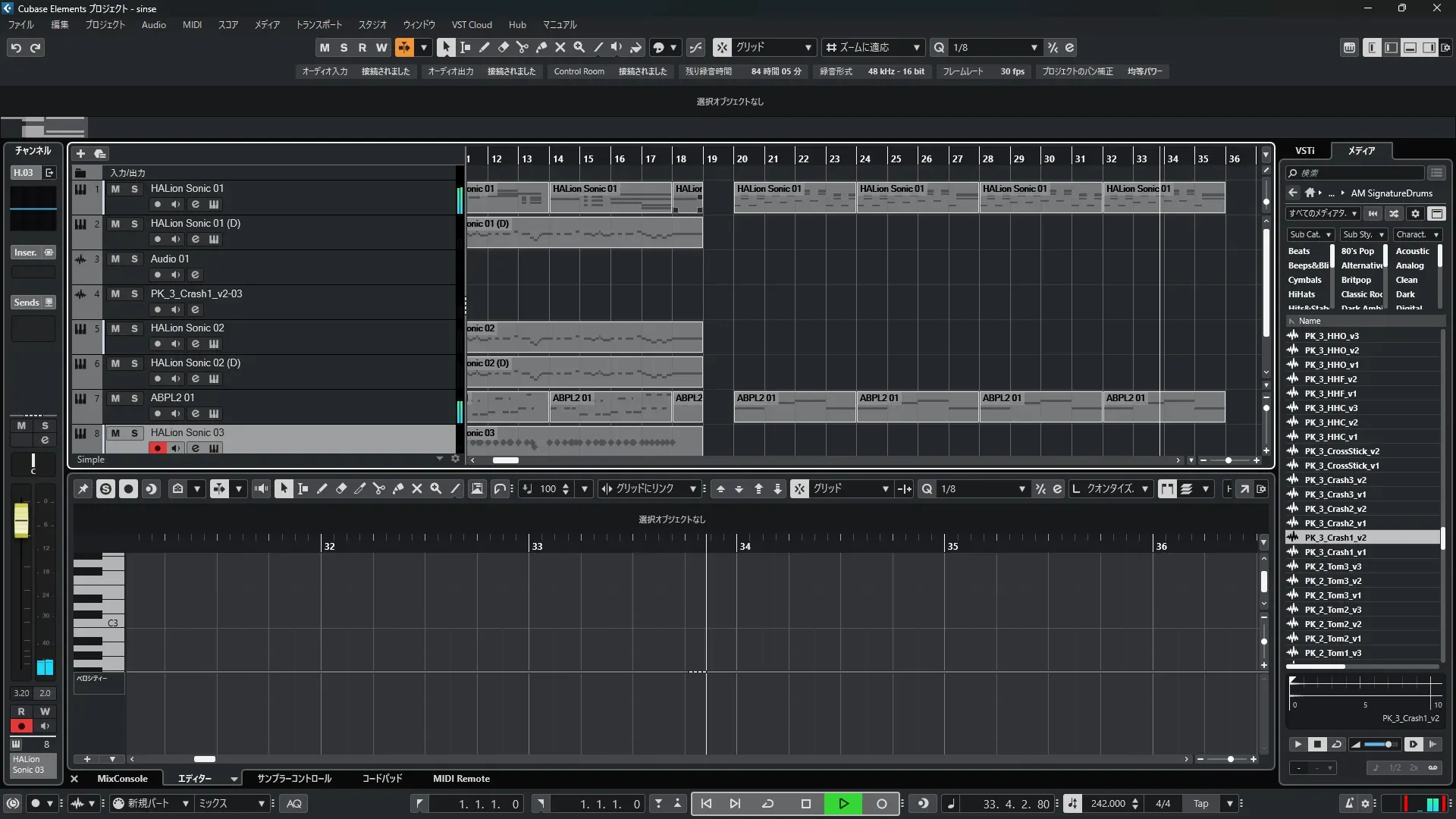Screen dimensions: 1456x819
Task: Open the MIDI menu
Action: click(192, 24)
